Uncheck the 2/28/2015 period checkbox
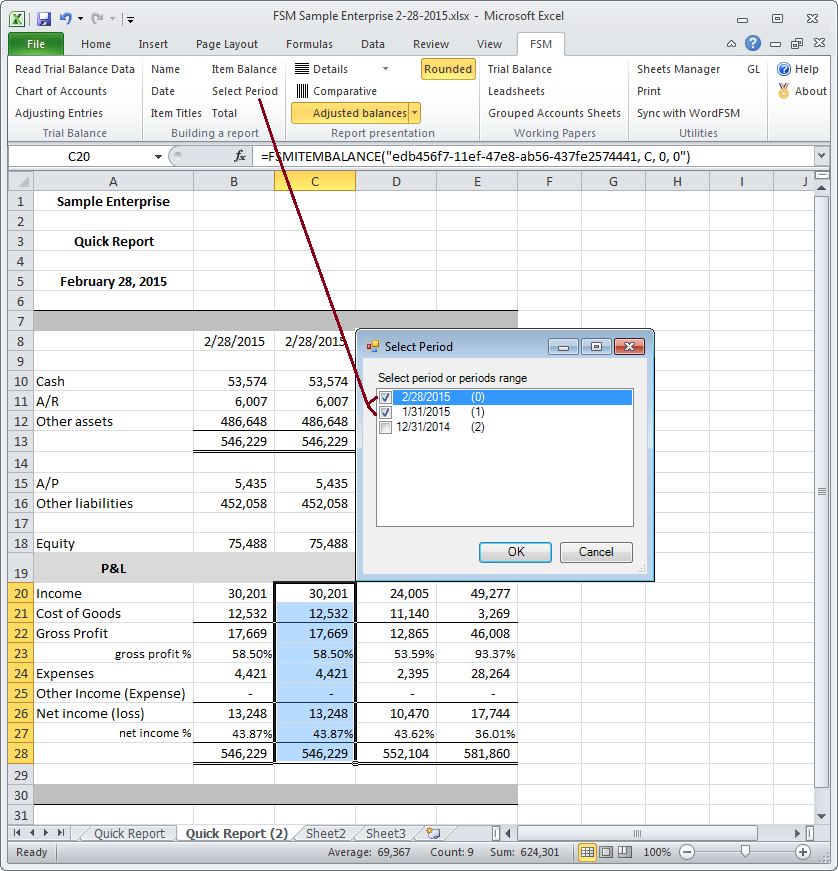The height and width of the screenshot is (871, 838). (x=386, y=397)
